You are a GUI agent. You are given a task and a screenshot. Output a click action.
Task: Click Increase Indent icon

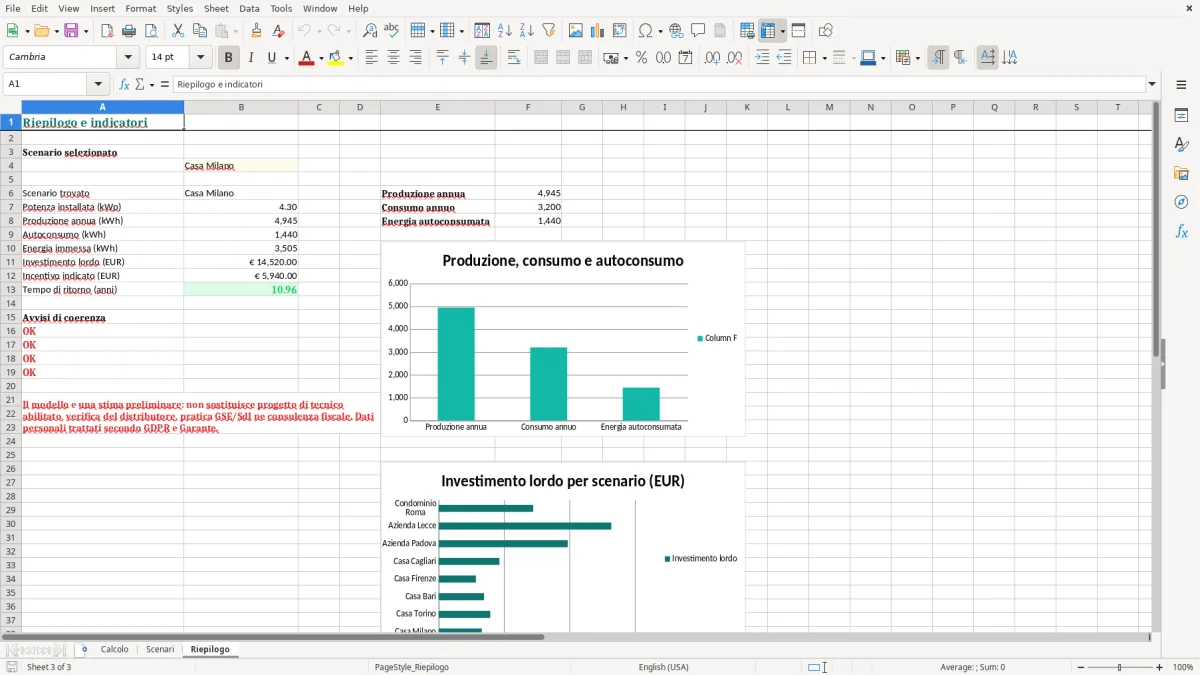762,58
